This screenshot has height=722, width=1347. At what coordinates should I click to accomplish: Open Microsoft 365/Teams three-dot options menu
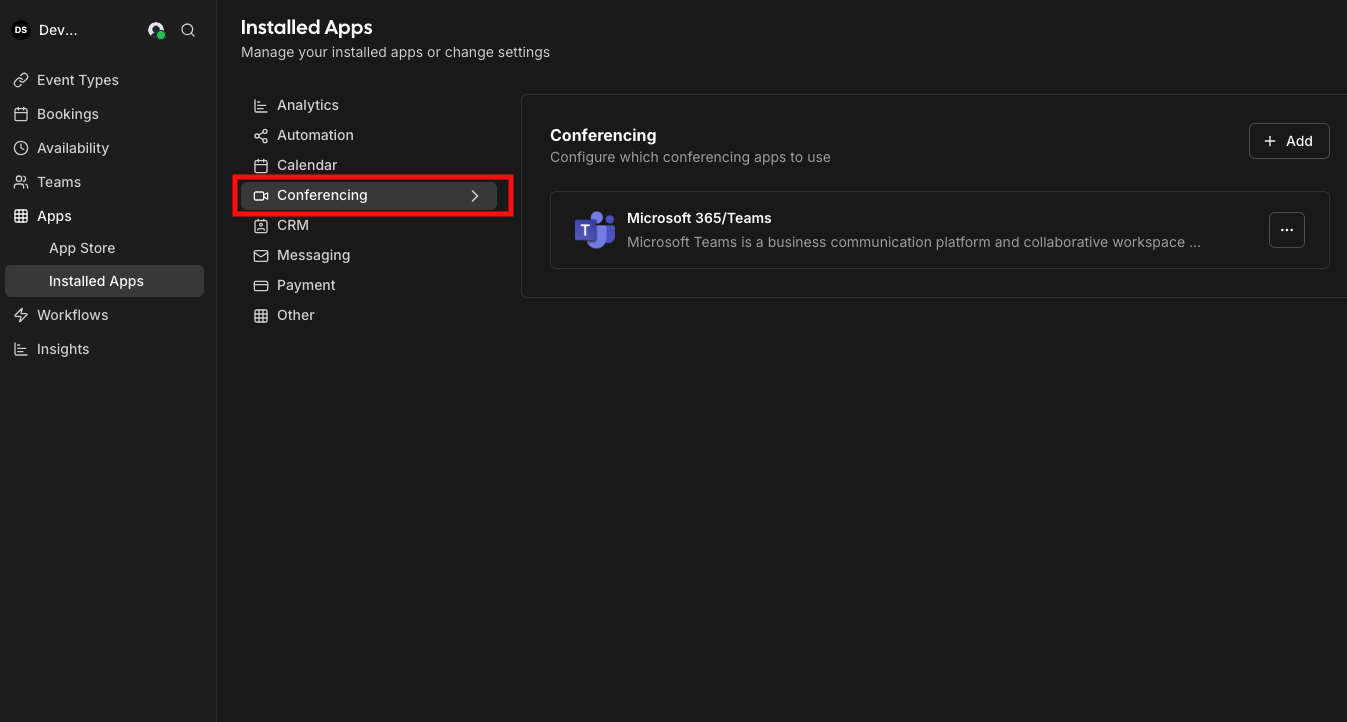[x=1286, y=230]
